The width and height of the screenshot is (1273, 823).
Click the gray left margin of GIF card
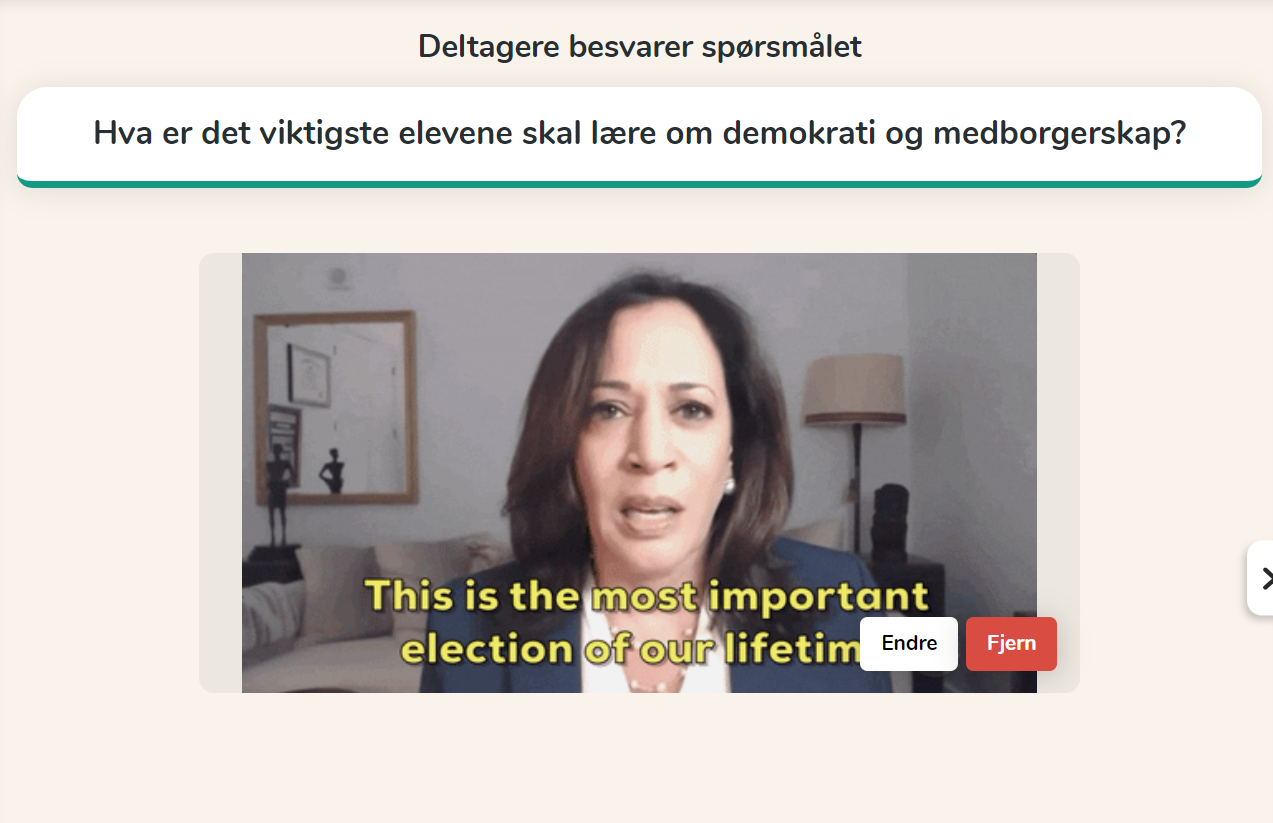(220, 472)
